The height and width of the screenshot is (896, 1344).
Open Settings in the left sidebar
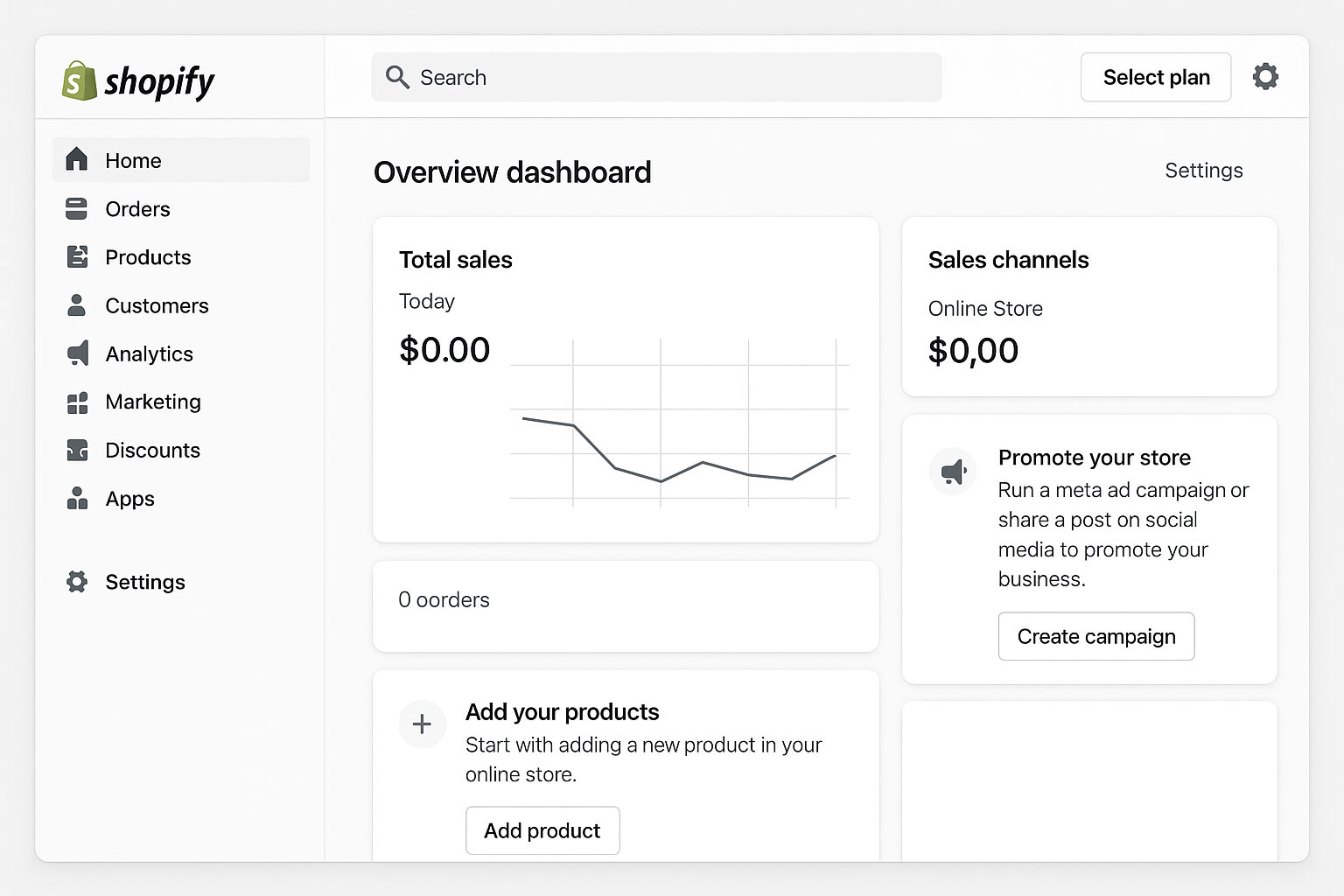click(144, 582)
